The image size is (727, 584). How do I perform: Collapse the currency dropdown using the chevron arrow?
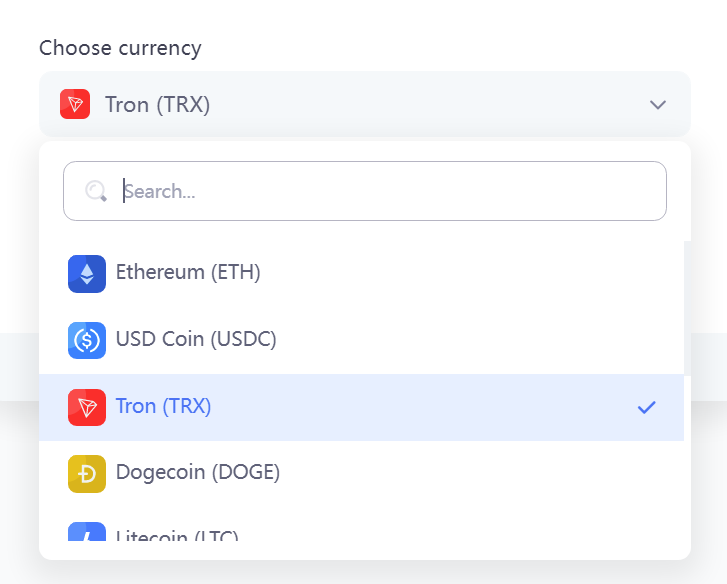(658, 104)
